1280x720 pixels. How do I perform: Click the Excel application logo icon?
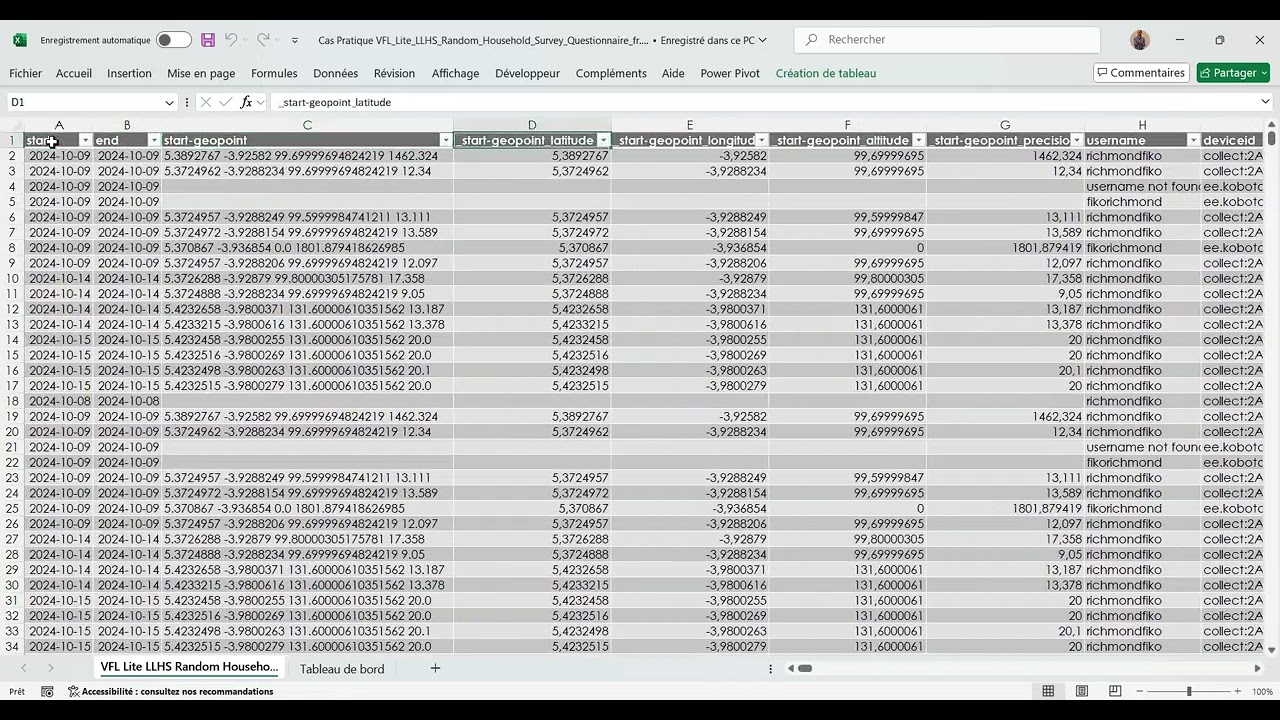tap(20, 40)
